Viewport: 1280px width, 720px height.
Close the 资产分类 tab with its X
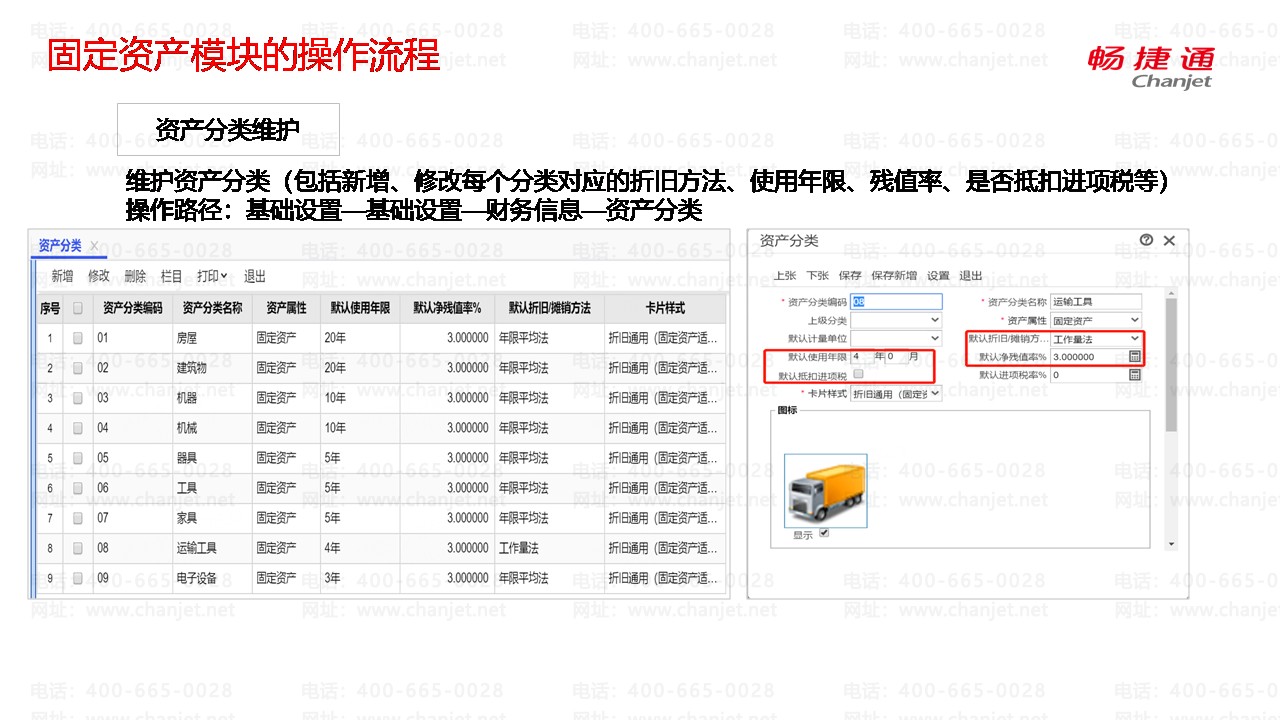[x=94, y=246]
